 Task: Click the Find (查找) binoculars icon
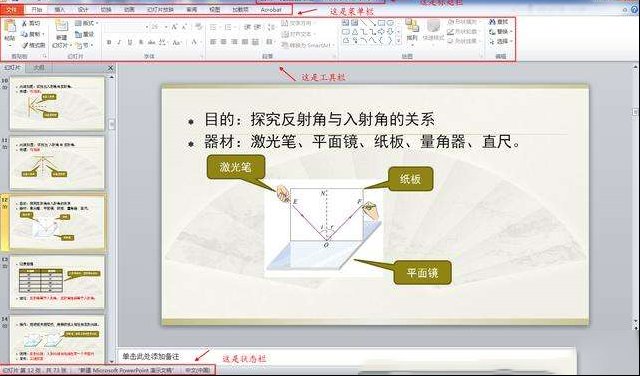click(x=492, y=22)
